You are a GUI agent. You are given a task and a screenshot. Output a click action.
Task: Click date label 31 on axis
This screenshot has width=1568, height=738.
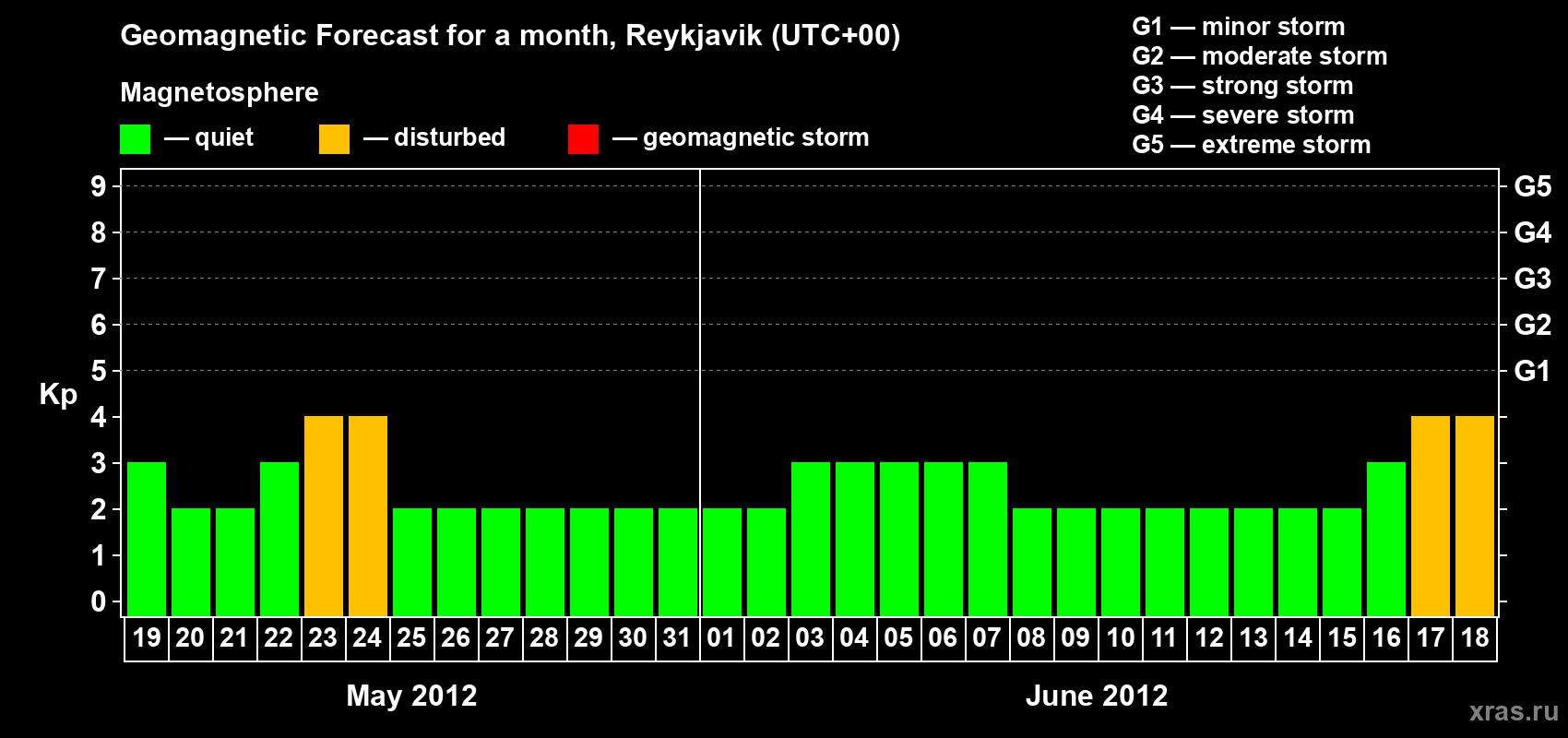click(x=677, y=638)
